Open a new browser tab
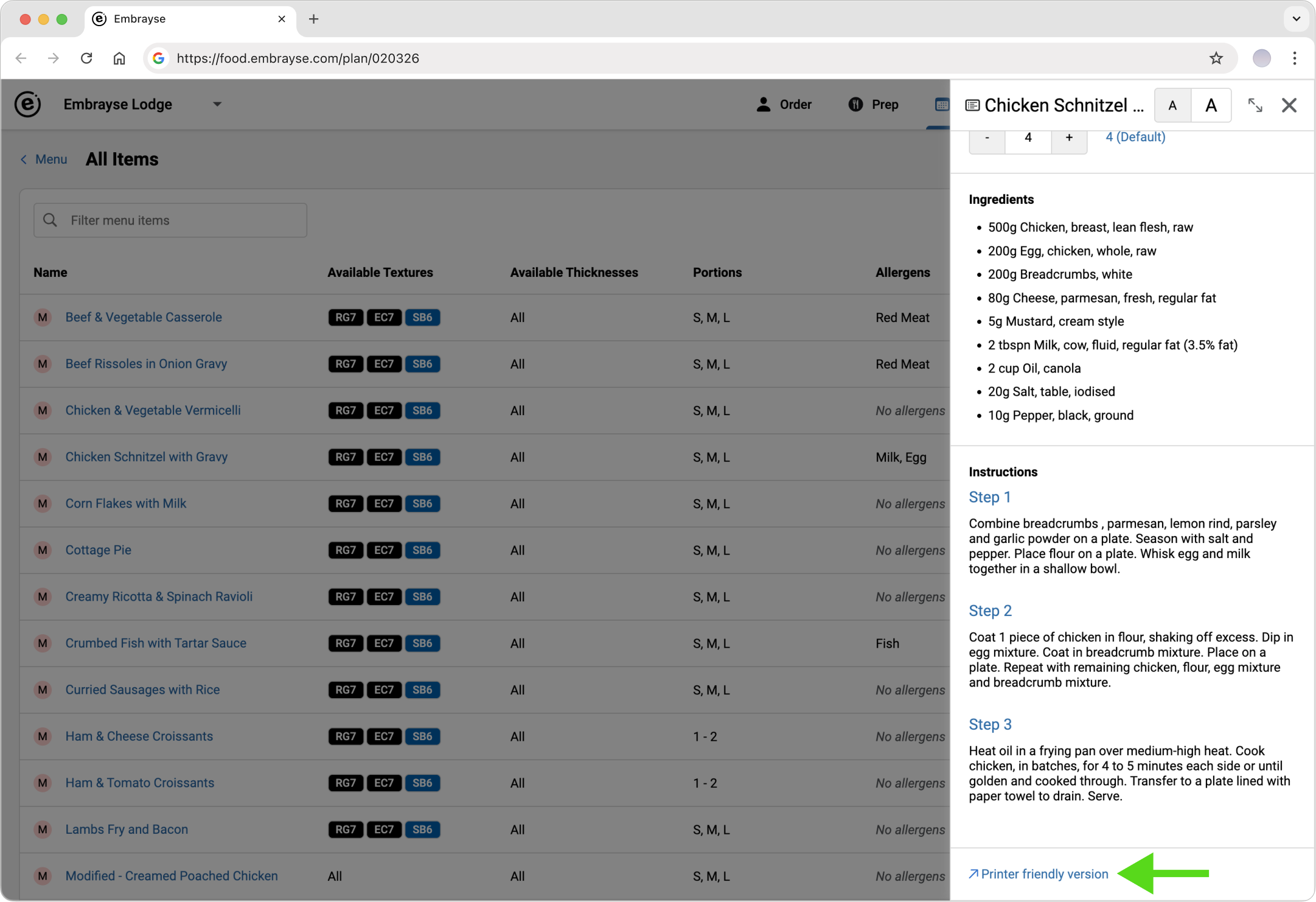The width and height of the screenshot is (1316, 902). [313, 19]
